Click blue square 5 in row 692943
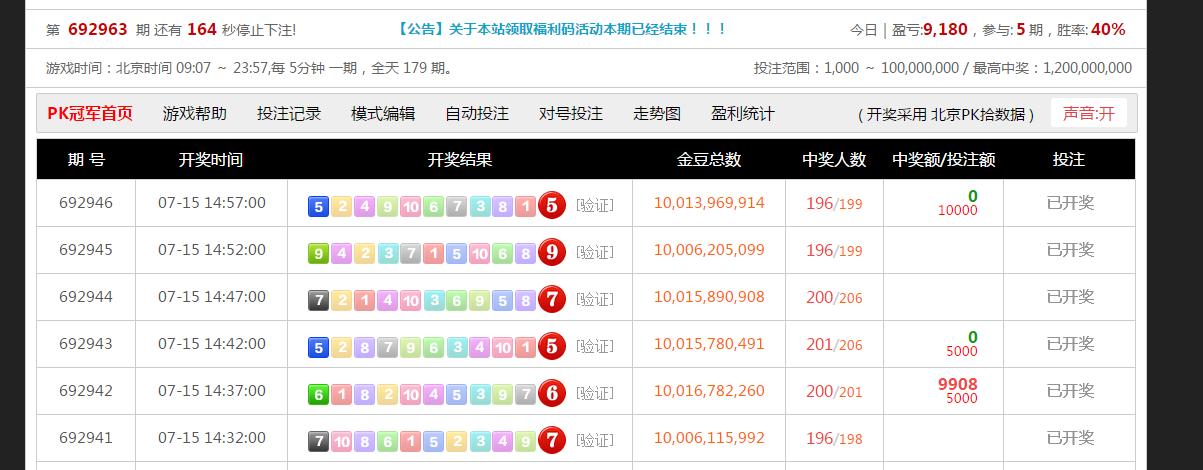The image size is (1203, 470). click(x=318, y=347)
